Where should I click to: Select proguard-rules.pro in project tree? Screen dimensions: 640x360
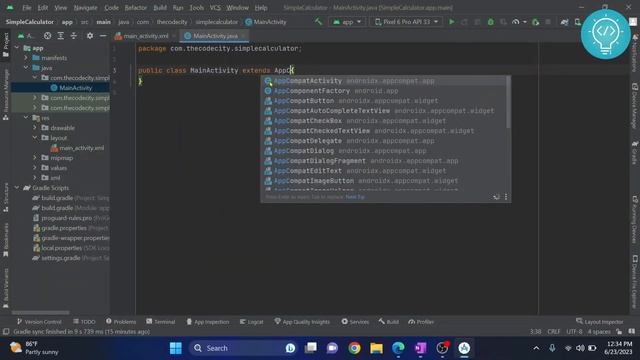pyautogui.click(x=67, y=218)
